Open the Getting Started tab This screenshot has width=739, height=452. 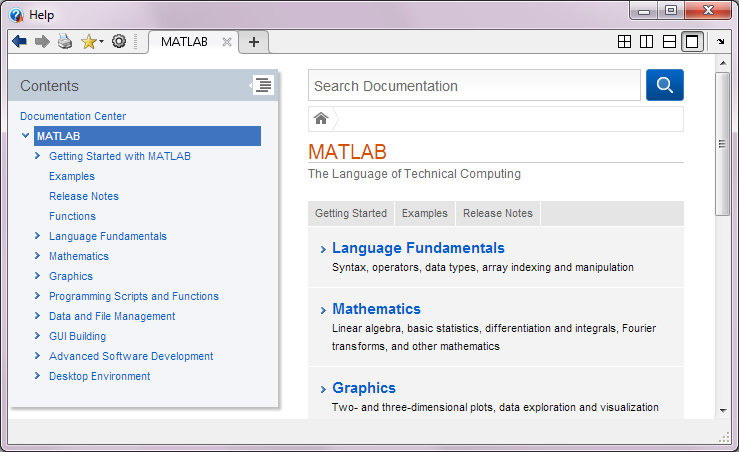pos(351,214)
